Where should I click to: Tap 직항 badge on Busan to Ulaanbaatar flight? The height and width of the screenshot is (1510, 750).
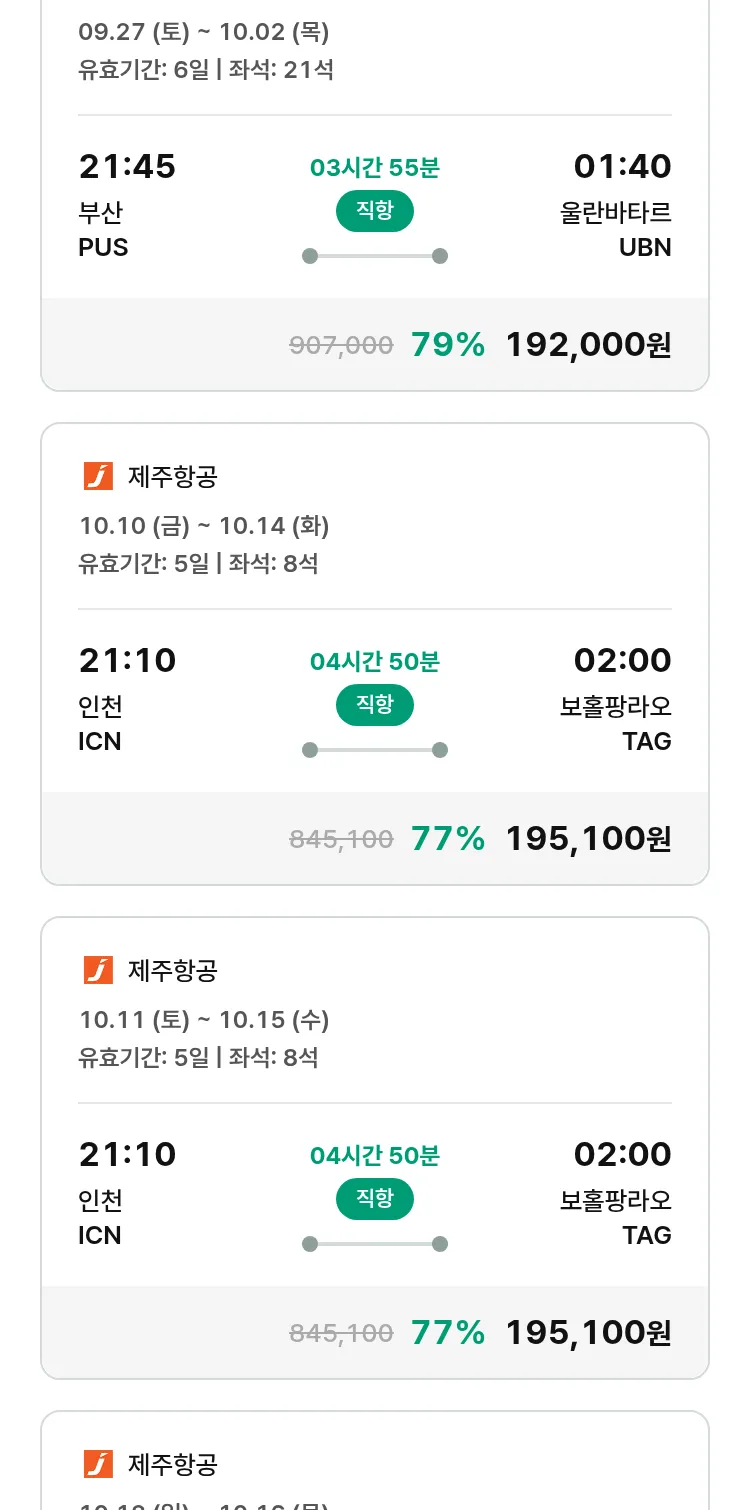(374, 211)
